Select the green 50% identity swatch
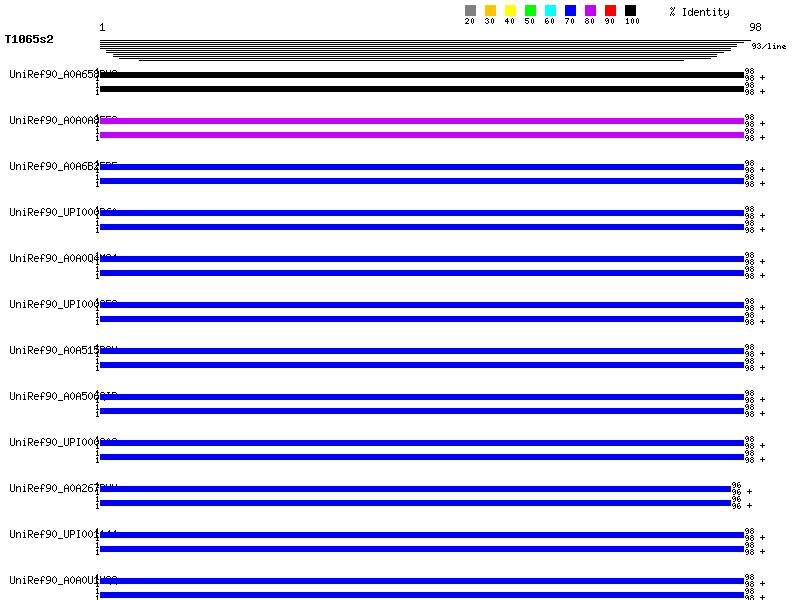Screen dimensions: 800x600 530,11
